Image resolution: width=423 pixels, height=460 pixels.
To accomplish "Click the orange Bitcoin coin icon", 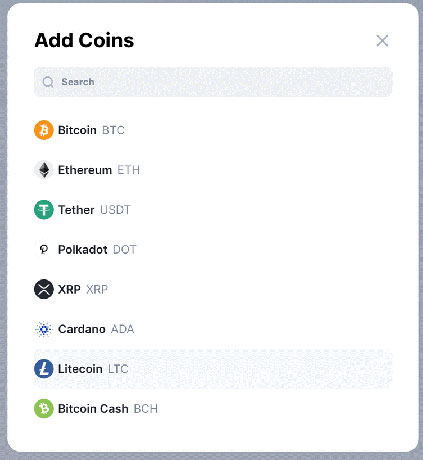I will pyautogui.click(x=44, y=130).
